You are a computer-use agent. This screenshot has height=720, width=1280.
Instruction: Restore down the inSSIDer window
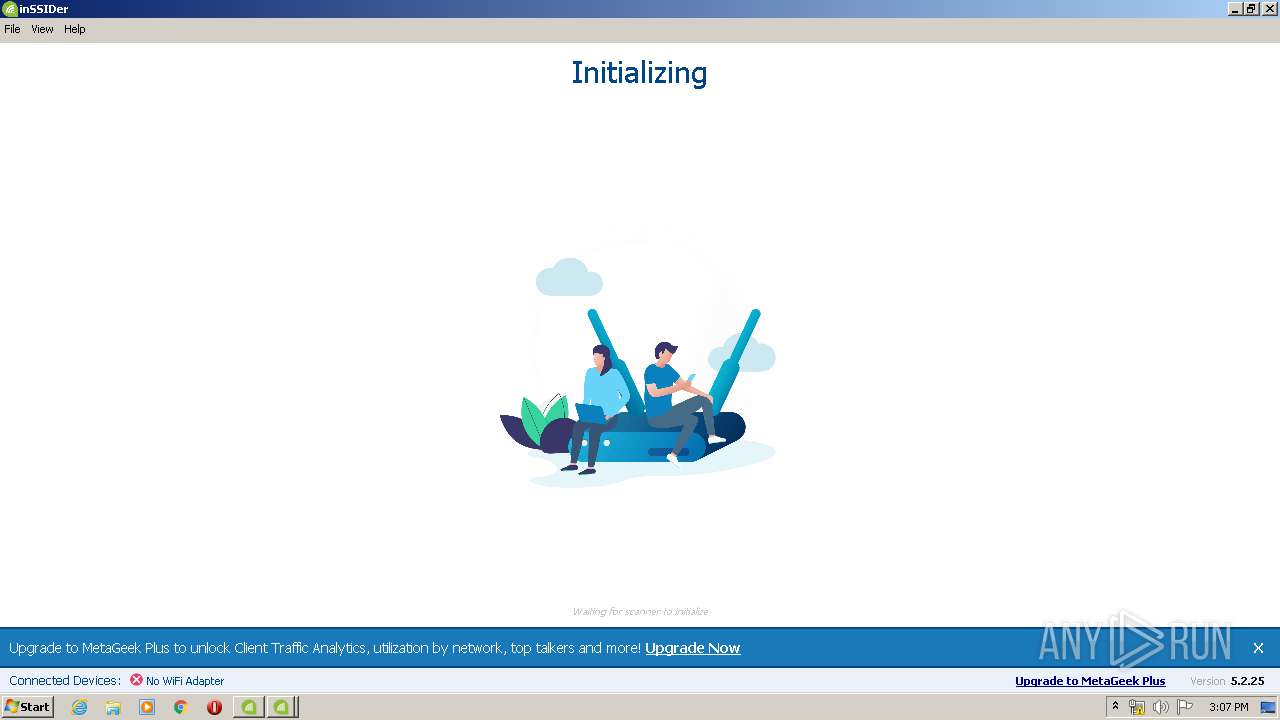(x=1252, y=9)
